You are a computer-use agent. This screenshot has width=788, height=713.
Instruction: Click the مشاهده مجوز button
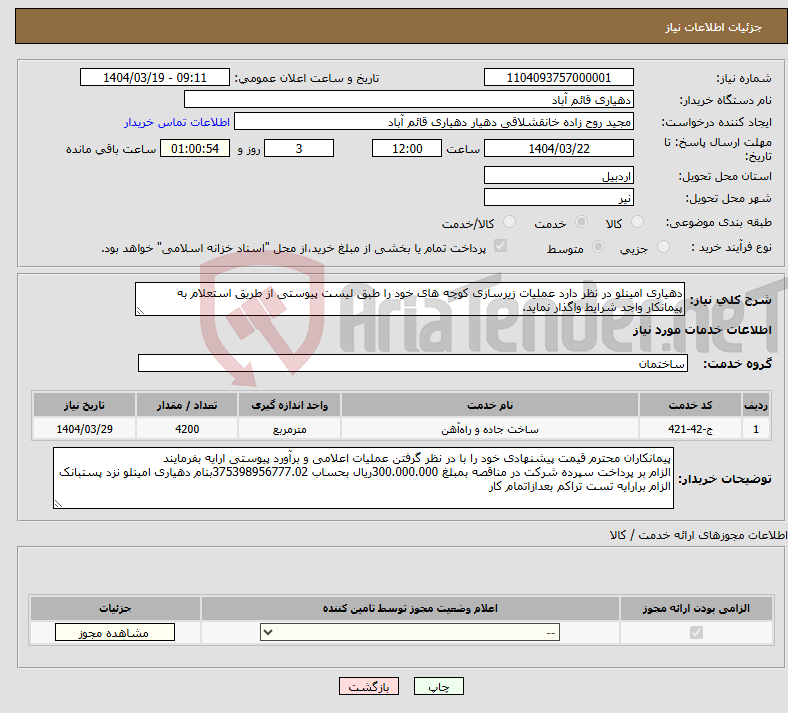[x=115, y=633]
